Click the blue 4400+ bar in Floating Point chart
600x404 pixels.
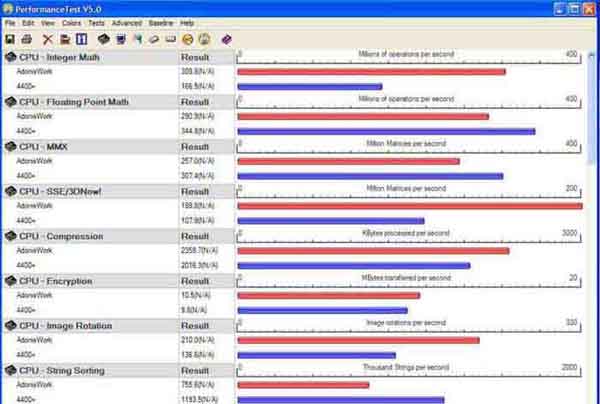pos(386,132)
